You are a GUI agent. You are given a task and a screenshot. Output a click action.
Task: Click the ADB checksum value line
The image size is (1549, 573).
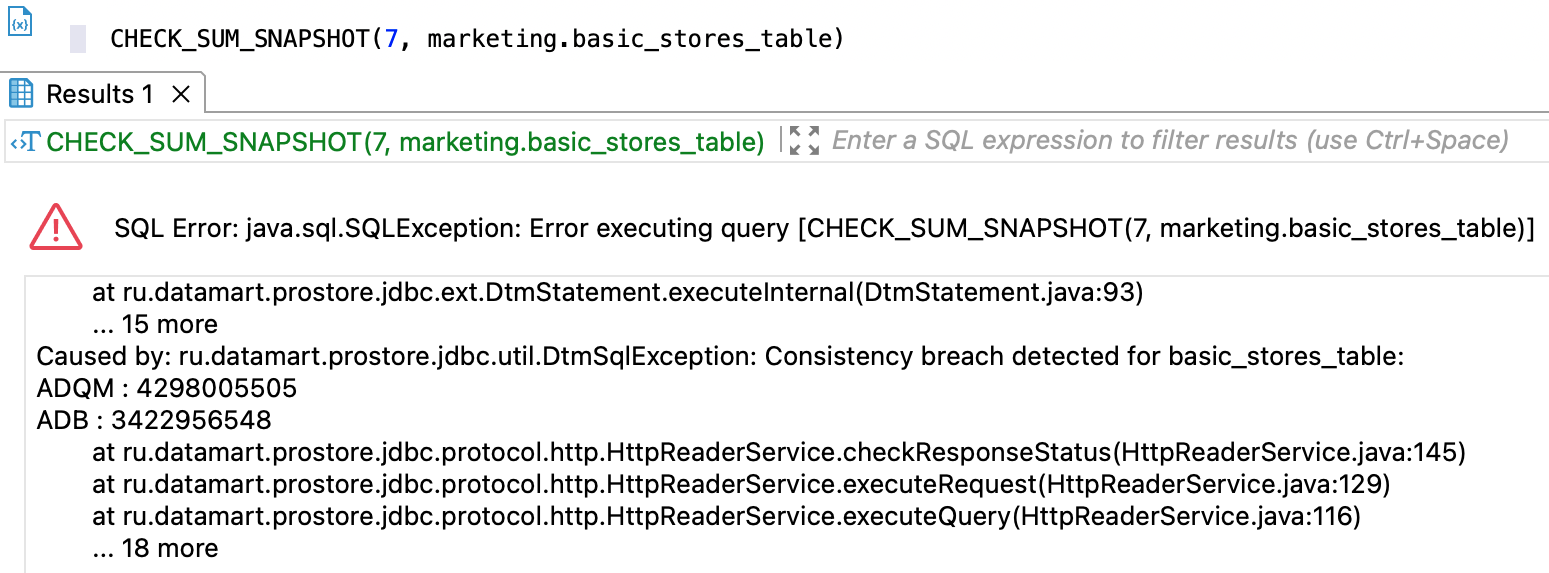point(154,420)
